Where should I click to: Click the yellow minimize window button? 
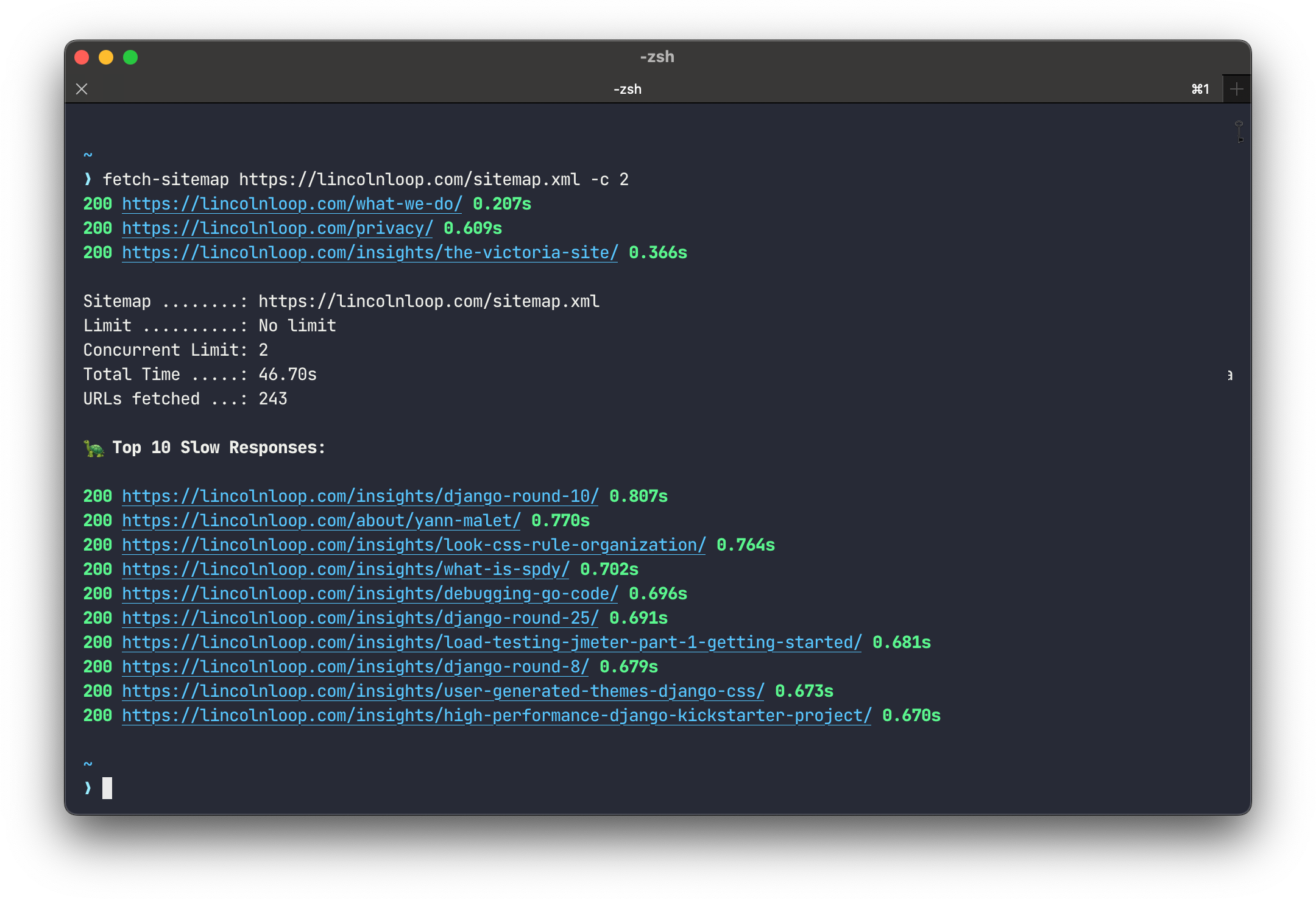106,57
